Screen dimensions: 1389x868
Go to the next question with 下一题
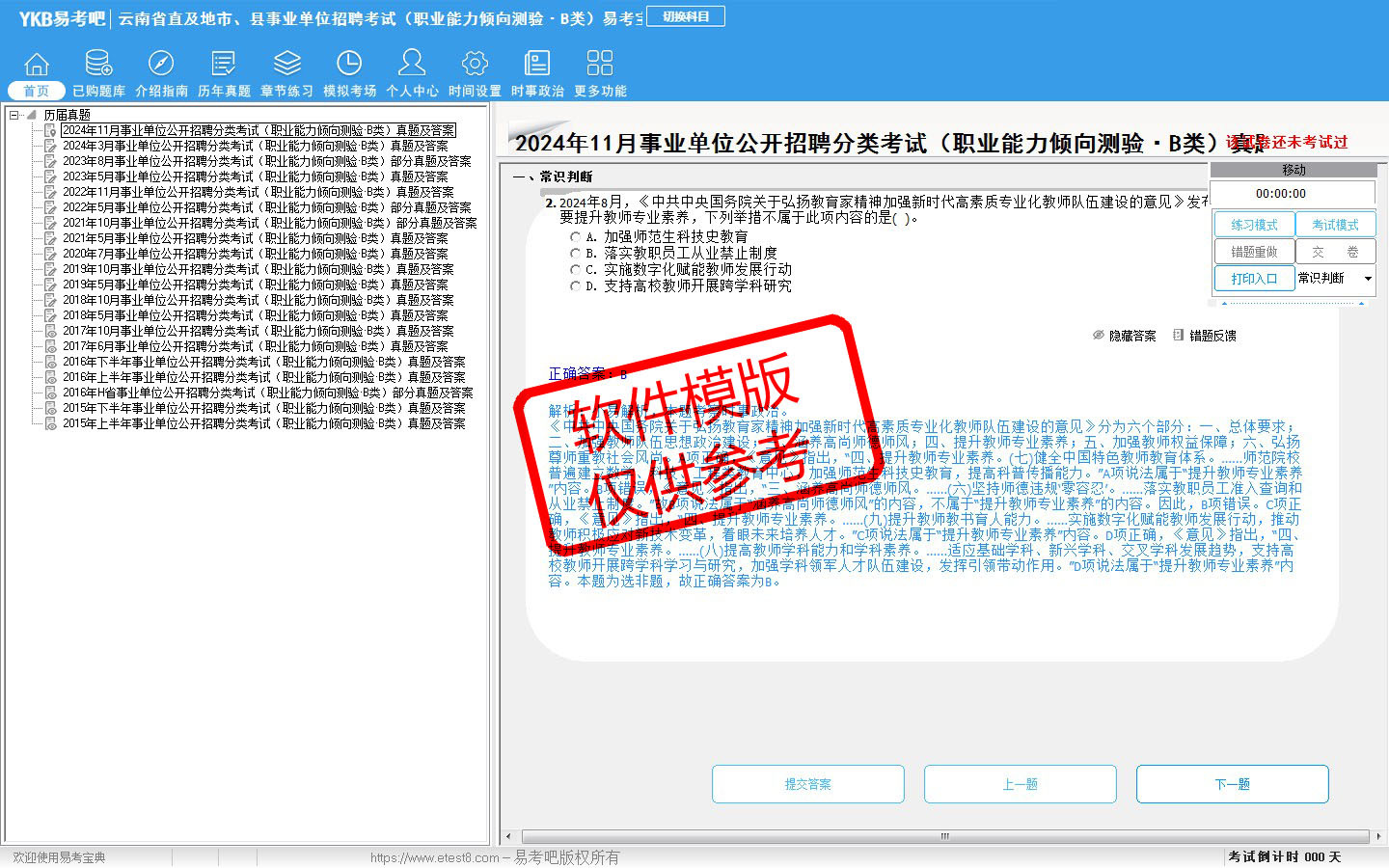[1233, 784]
